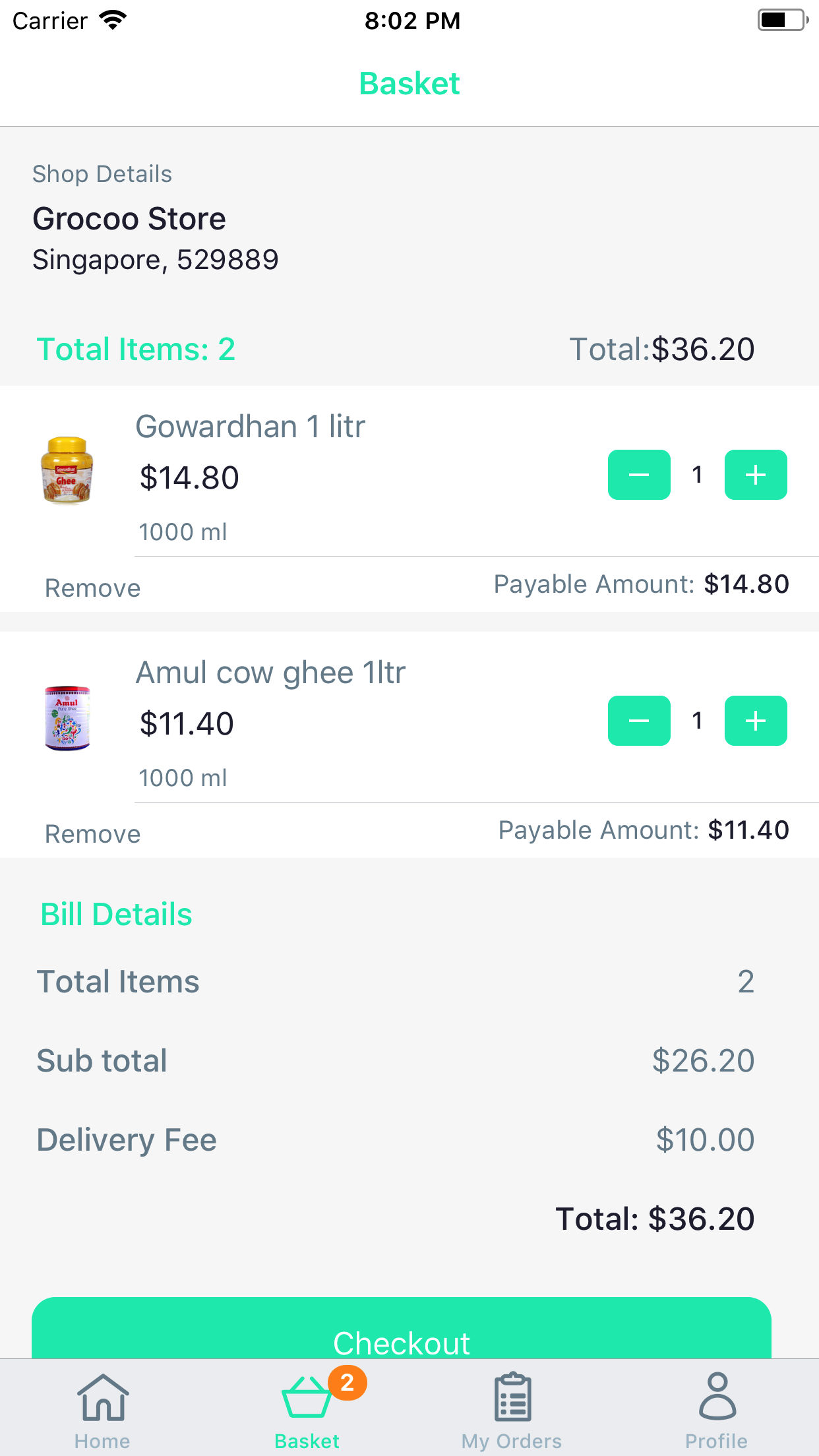Tap minus button for Amul cow ghee
The image size is (819, 1456).
click(x=639, y=721)
